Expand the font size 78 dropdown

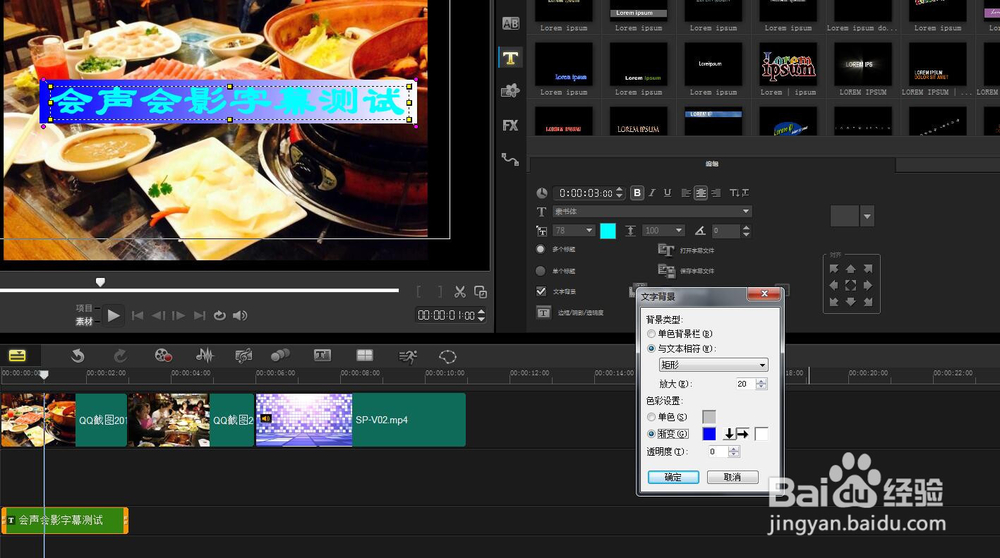click(x=589, y=230)
